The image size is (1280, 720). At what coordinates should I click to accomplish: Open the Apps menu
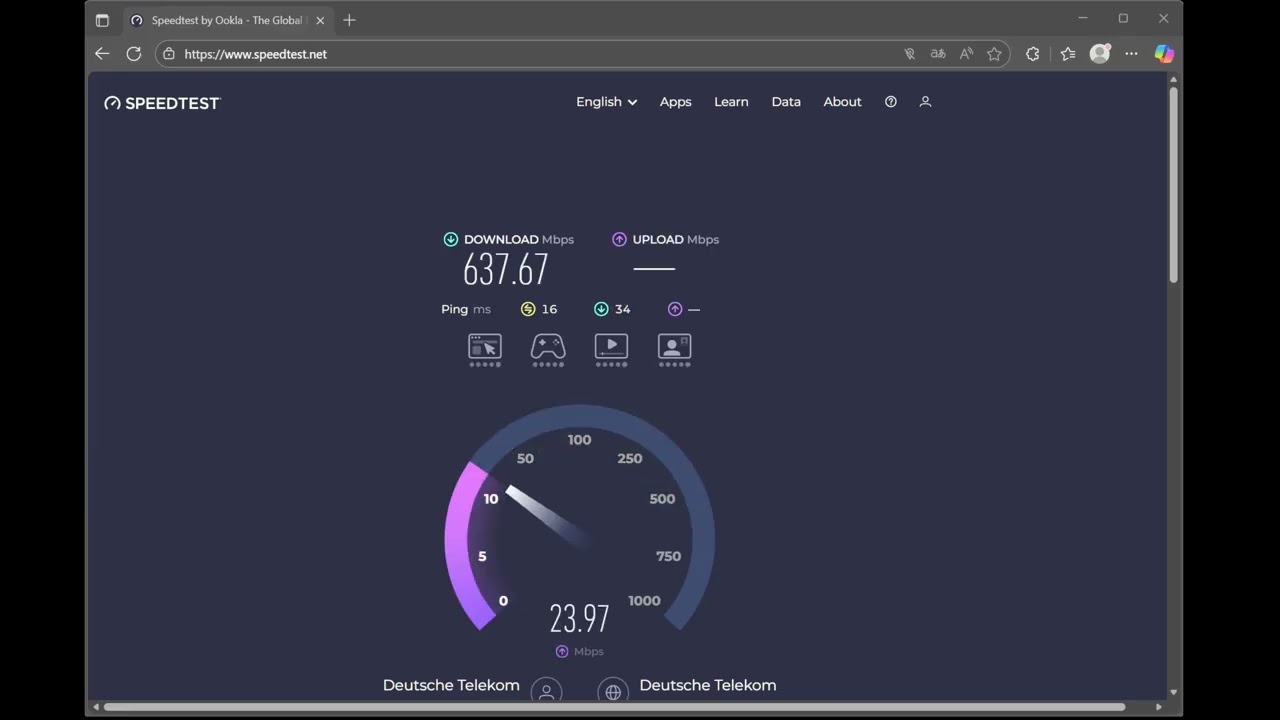pyautogui.click(x=675, y=102)
